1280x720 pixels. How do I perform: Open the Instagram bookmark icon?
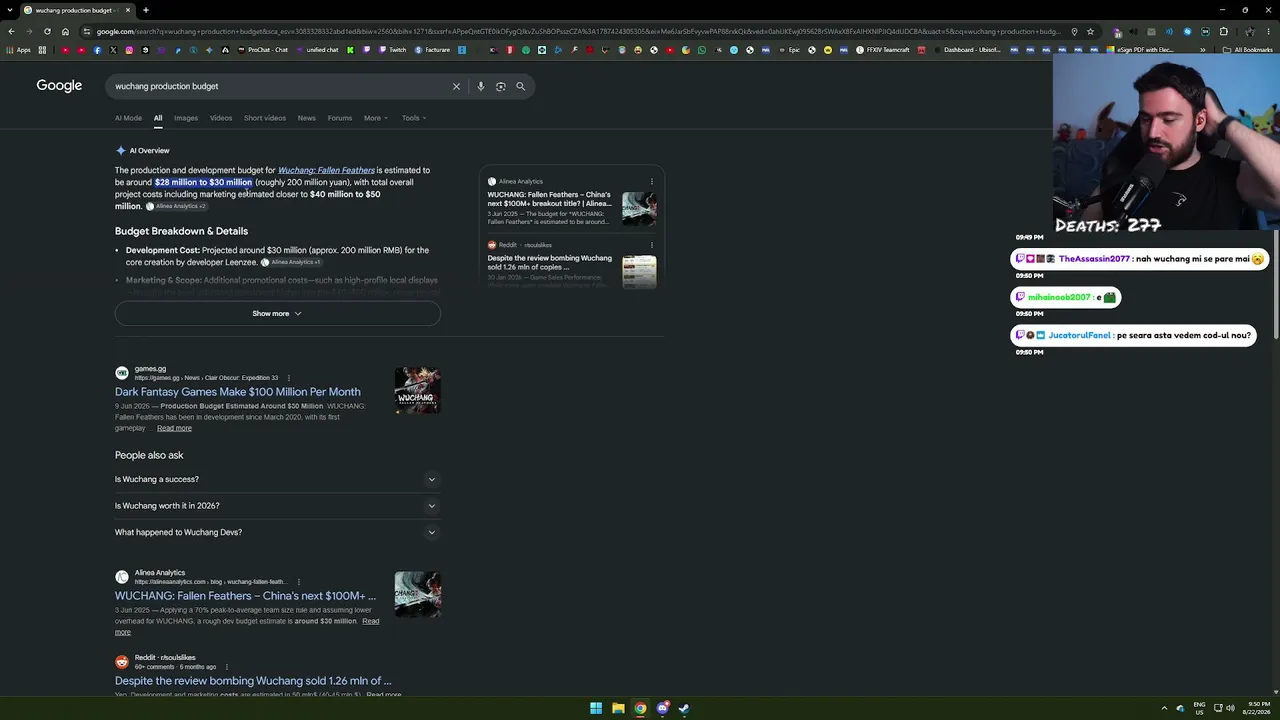[129, 50]
